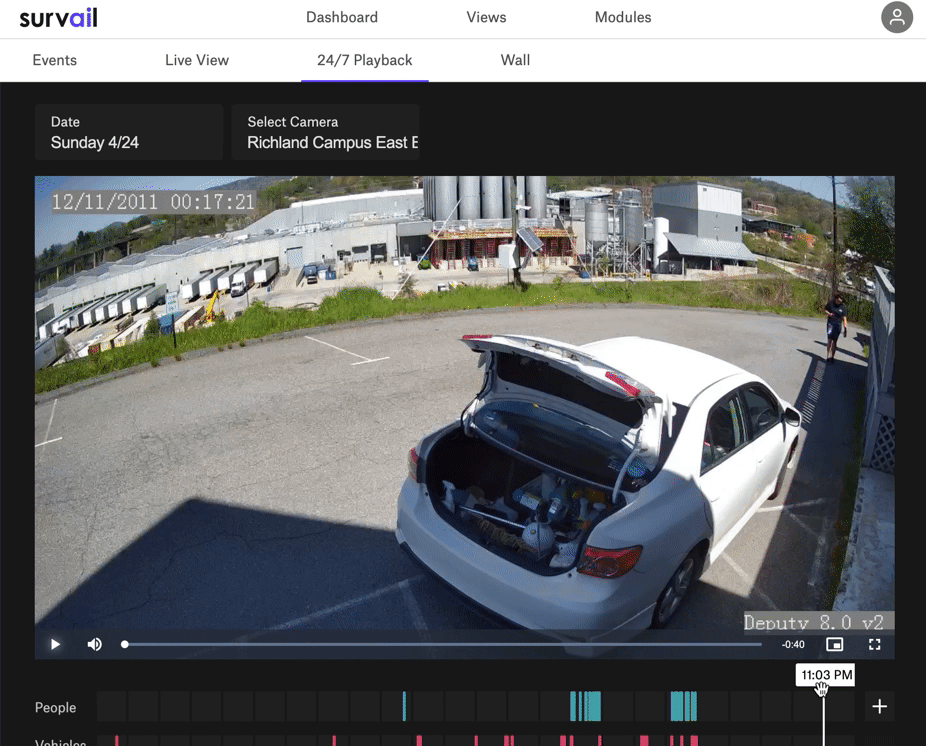
Task: Open the Views menu
Action: coord(486,18)
